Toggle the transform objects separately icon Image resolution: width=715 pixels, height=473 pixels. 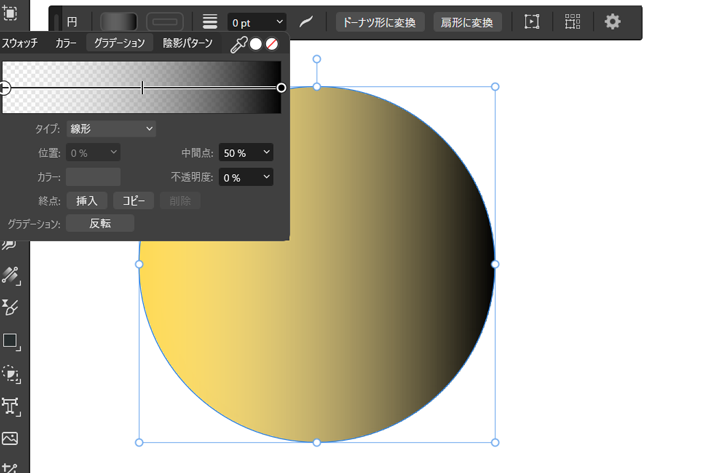tap(572, 21)
